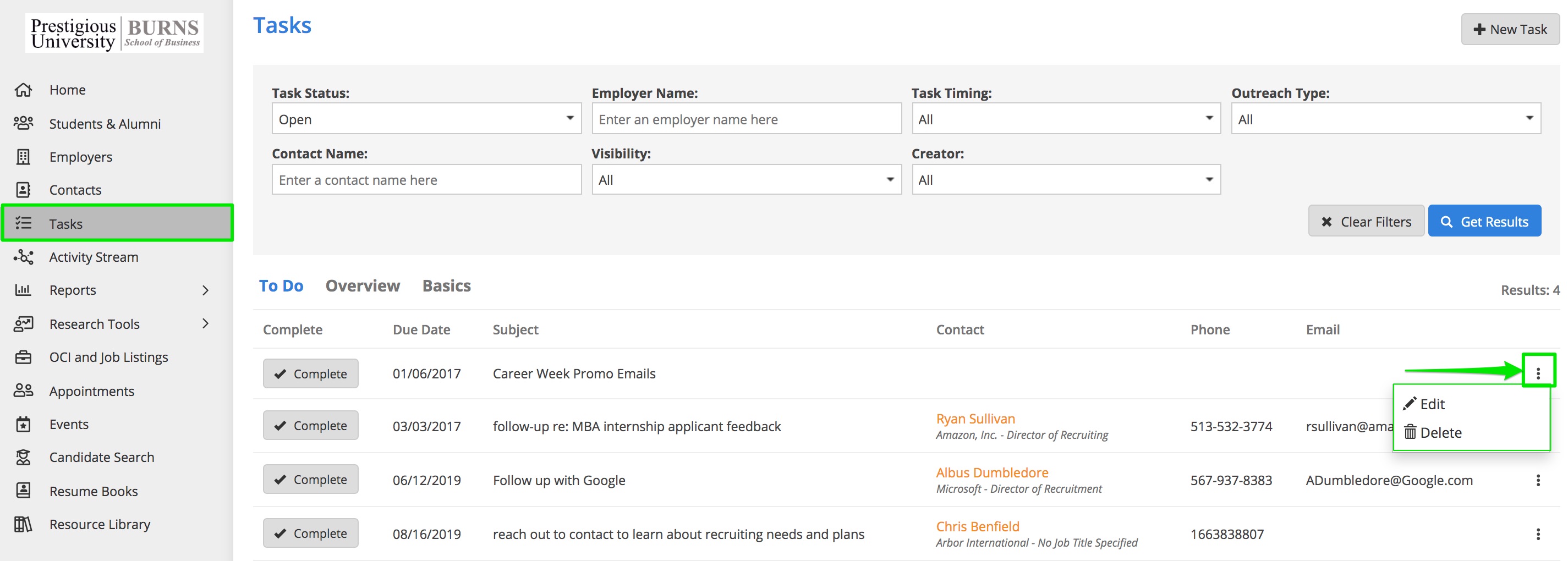Expand the Reports submenu chevron

[x=205, y=290]
